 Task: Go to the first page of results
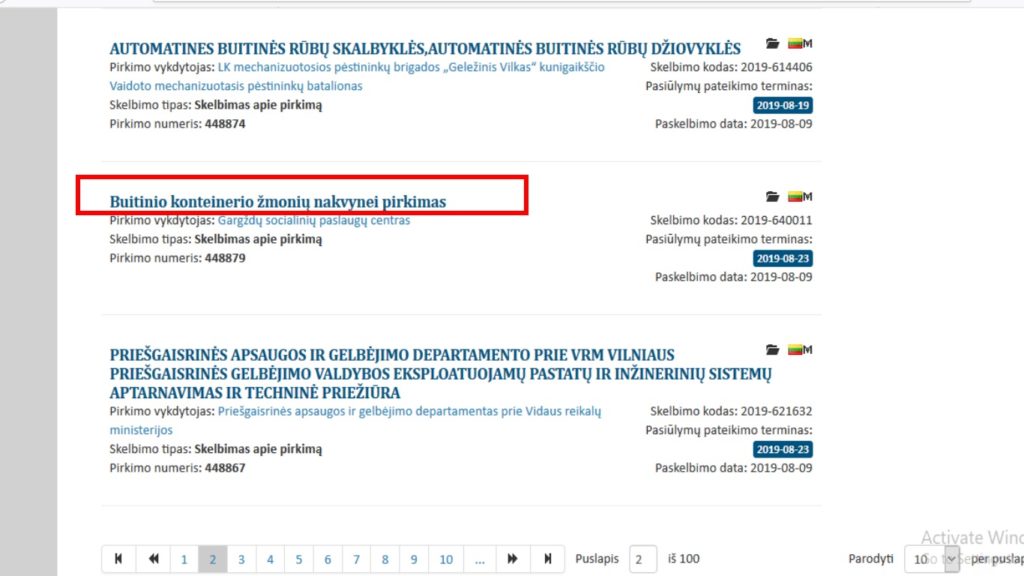point(118,559)
